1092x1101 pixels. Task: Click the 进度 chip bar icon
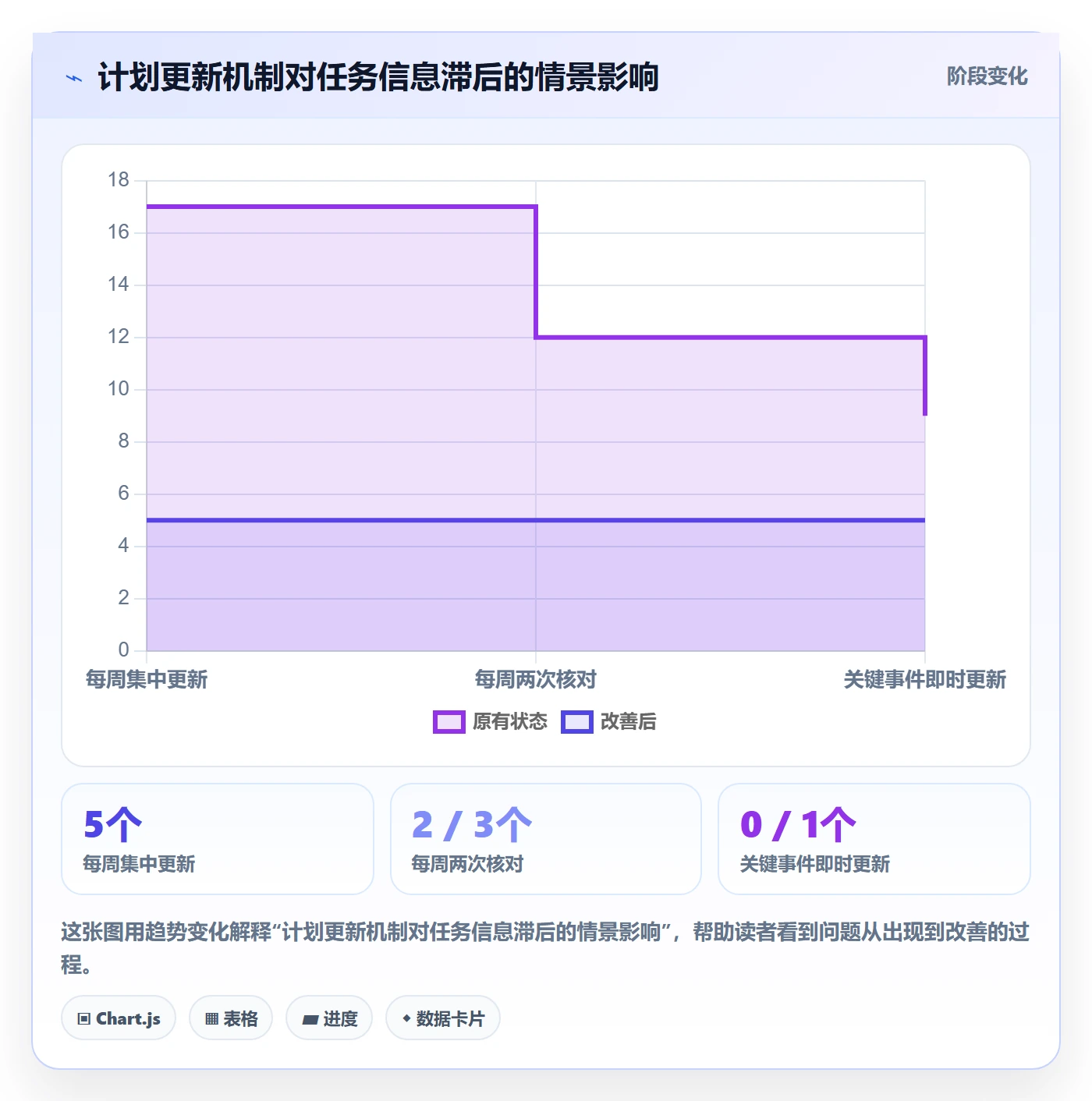coord(310,1019)
